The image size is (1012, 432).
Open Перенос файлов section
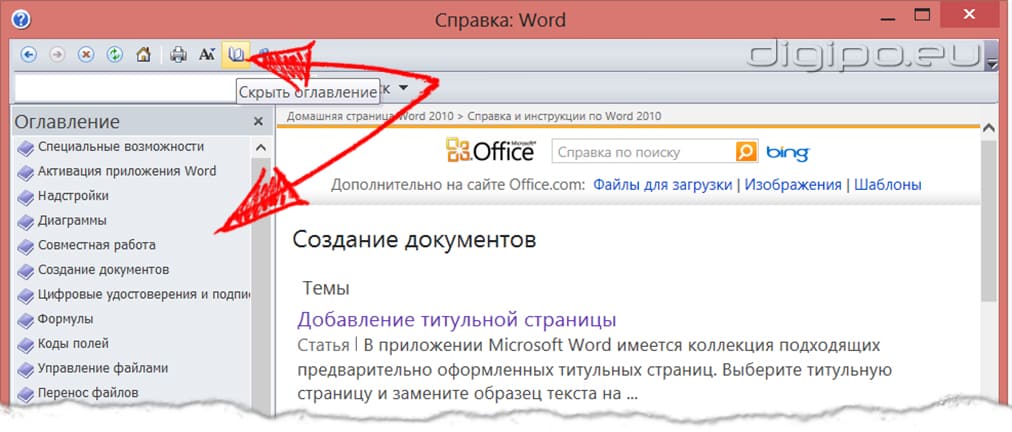(88, 392)
